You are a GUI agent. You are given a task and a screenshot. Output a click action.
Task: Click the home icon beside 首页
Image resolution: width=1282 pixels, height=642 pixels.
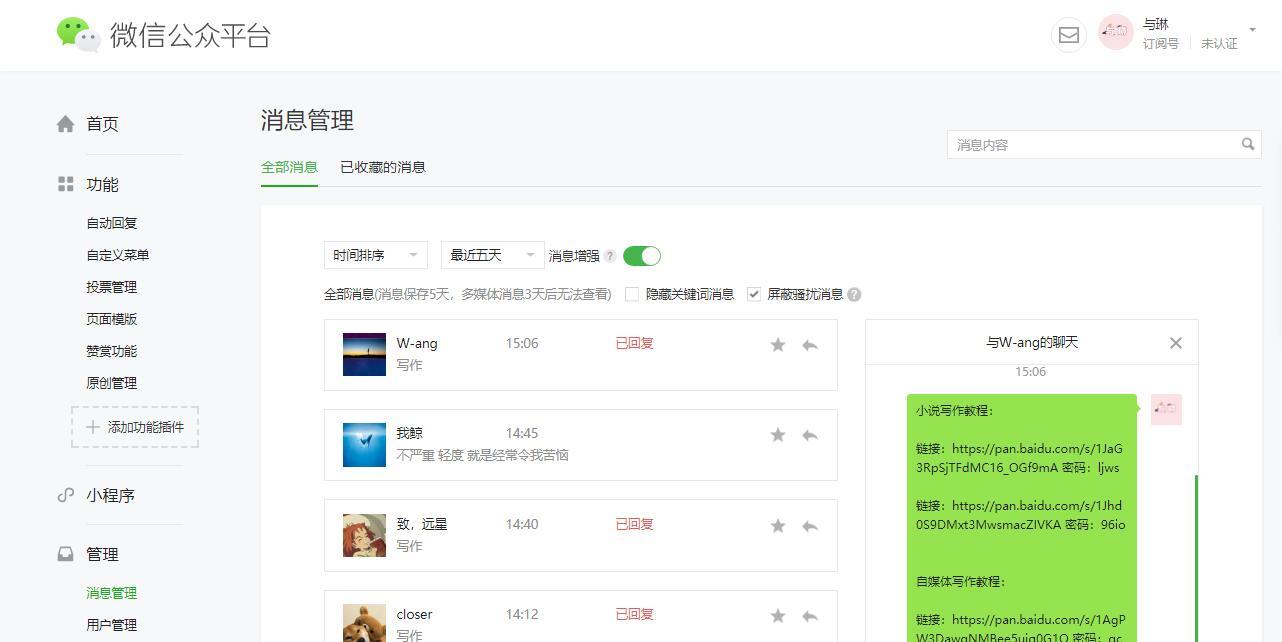pos(64,122)
